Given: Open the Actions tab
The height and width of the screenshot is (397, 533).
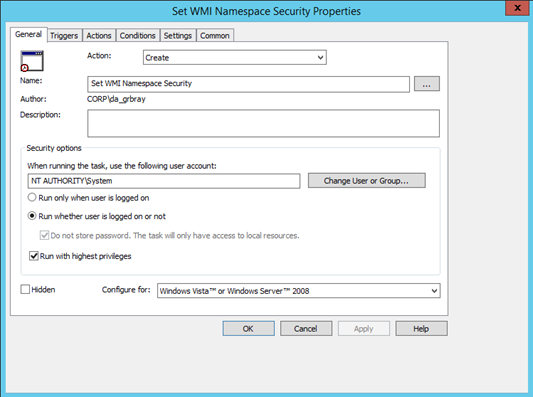Looking at the screenshot, I should tap(99, 35).
